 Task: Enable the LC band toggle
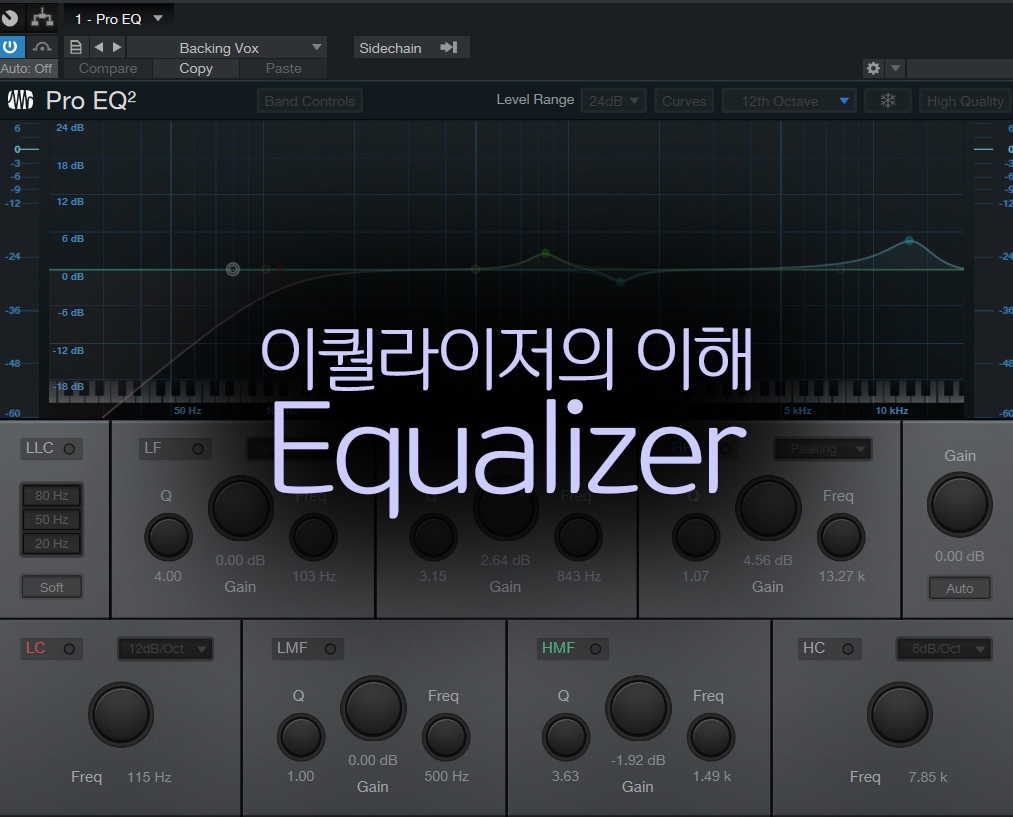pyautogui.click(x=69, y=649)
